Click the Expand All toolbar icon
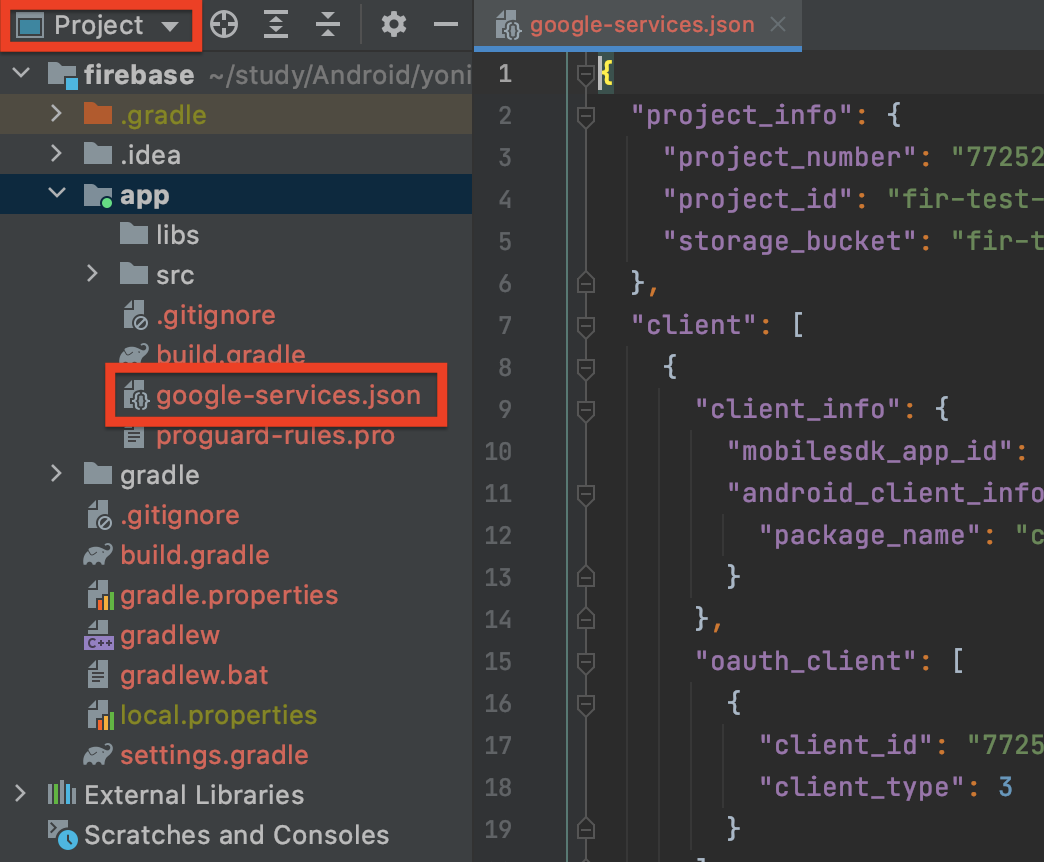The height and width of the screenshot is (862, 1044). pos(276,25)
